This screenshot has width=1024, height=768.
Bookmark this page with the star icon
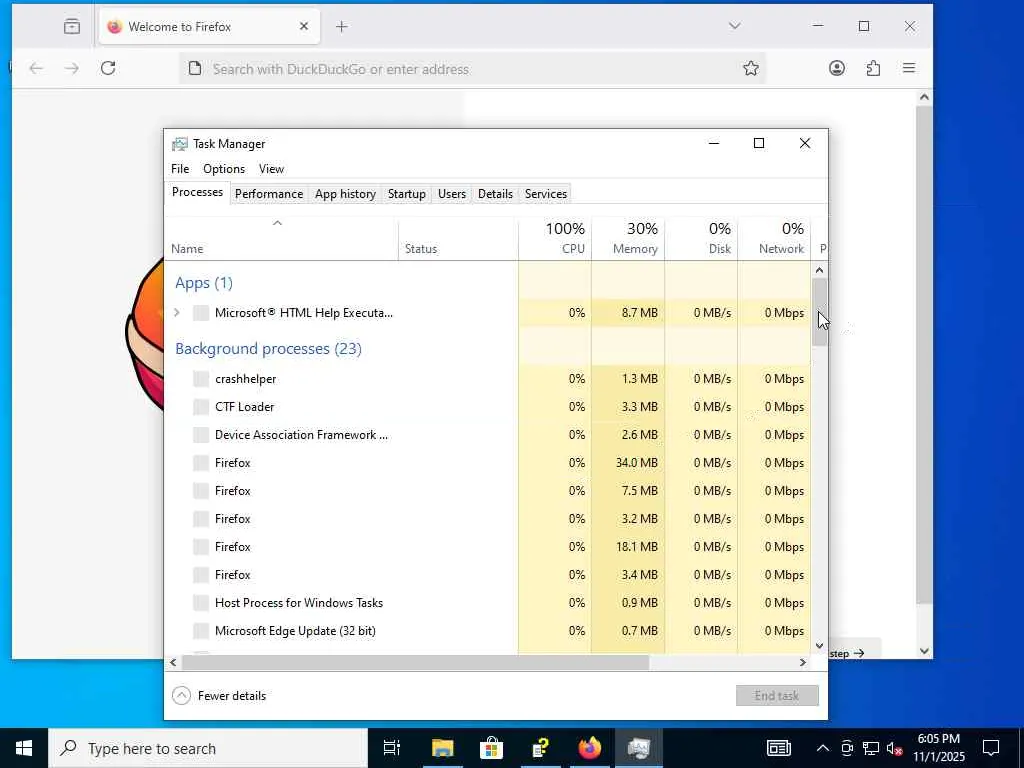pyautogui.click(x=751, y=68)
